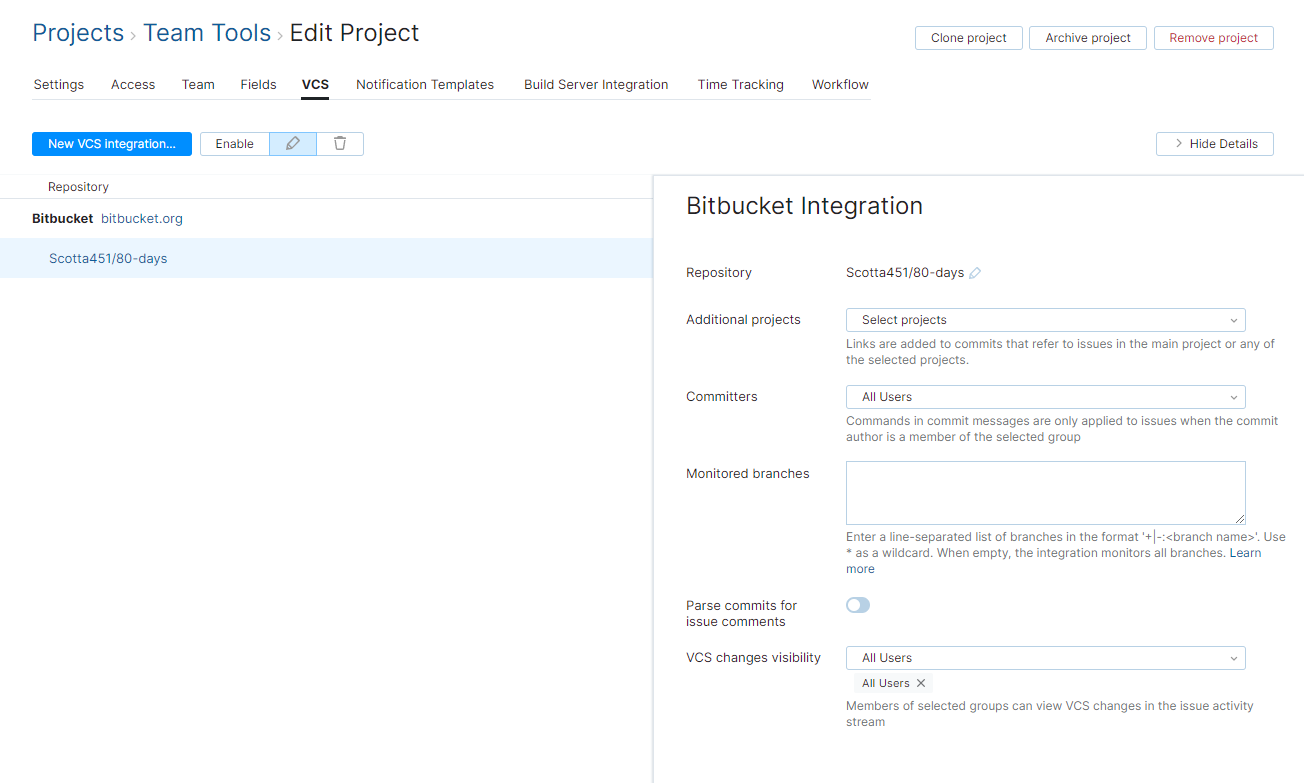This screenshot has height=783, width=1304.
Task: Switch to the Settings tab
Action: 58,84
